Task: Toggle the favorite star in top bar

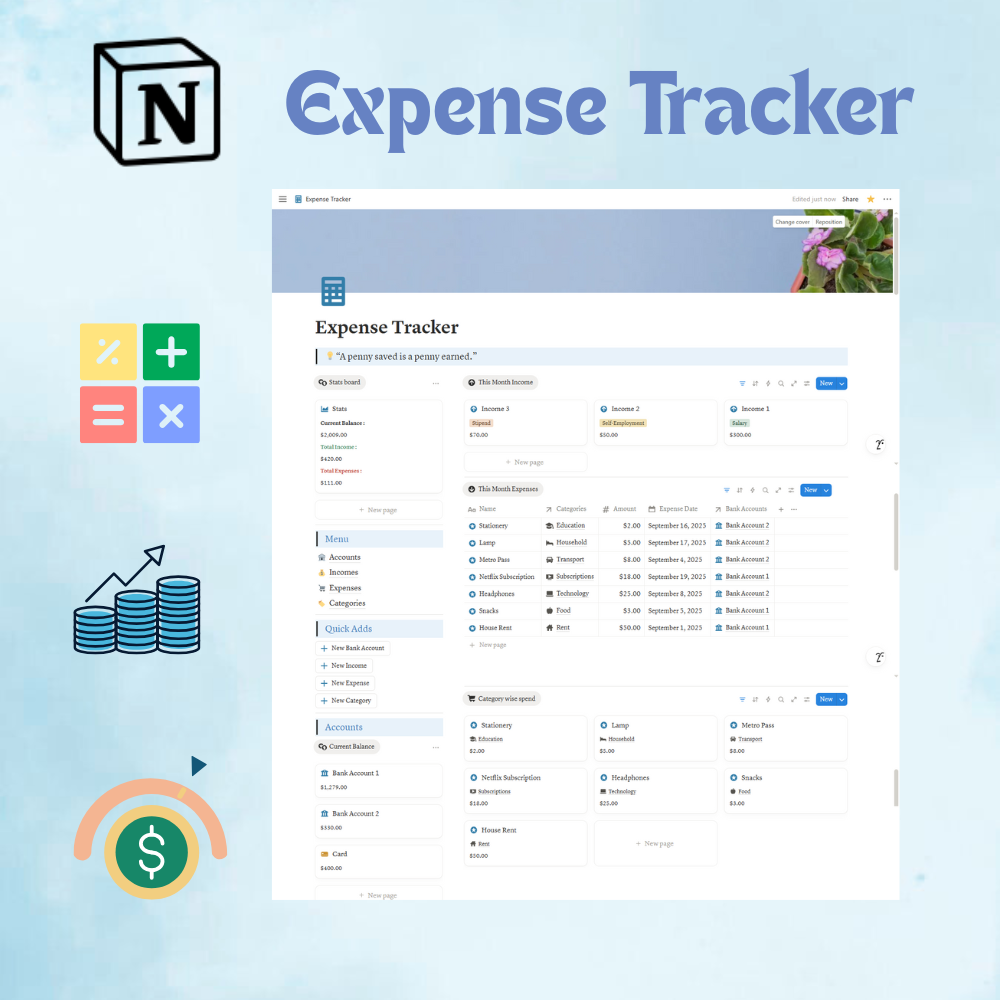Action: (871, 199)
